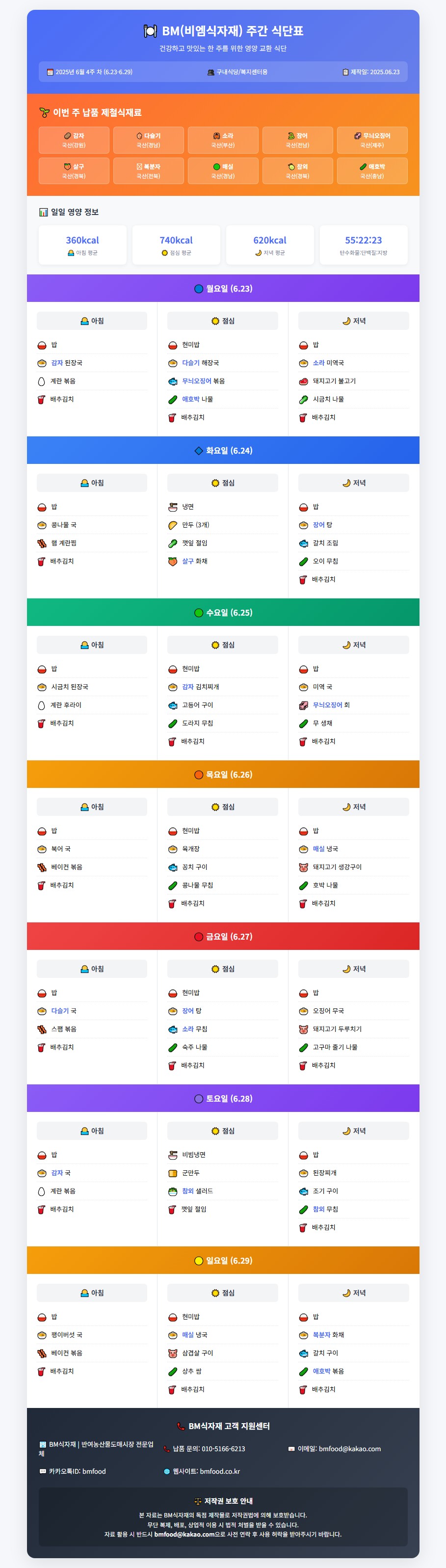Click the bmfood.co.kr website link
Image resolution: width=446 pixels, height=1568 pixels.
[220, 1471]
